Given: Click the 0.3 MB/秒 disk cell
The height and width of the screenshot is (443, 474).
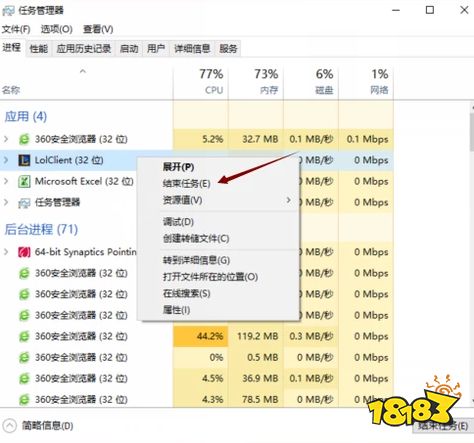Looking at the screenshot, I should [x=311, y=336].
